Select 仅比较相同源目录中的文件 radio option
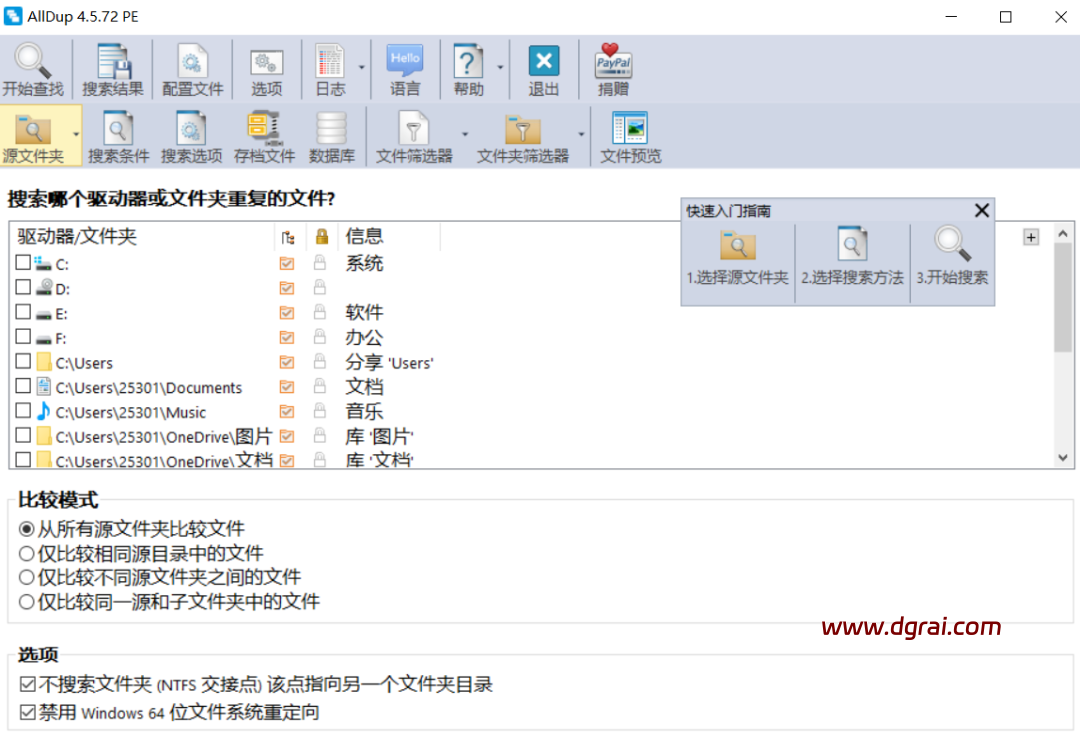 pyautogui.click(x=27, y=553)
